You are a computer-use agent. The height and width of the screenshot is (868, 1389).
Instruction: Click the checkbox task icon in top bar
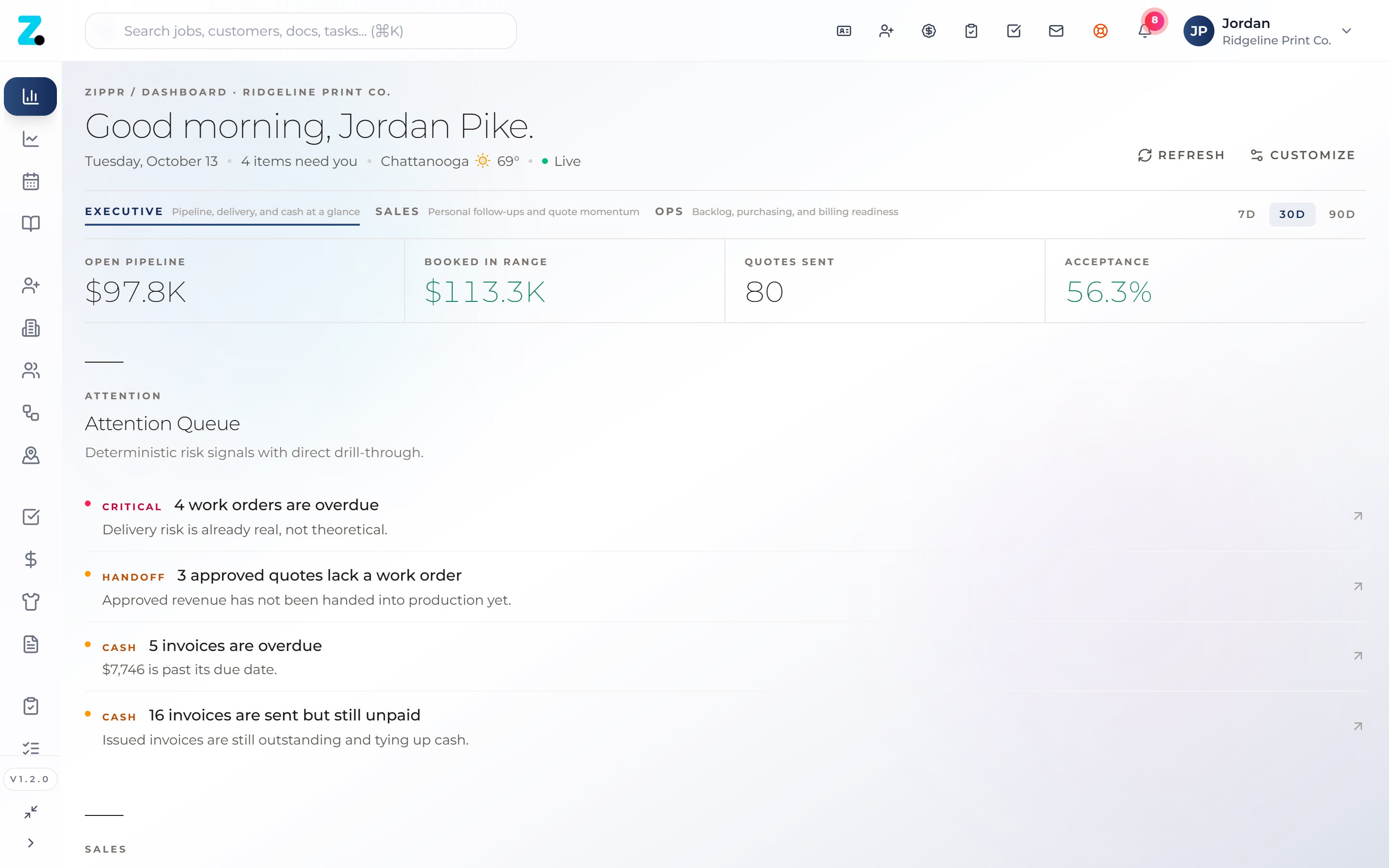[1014, 31]
